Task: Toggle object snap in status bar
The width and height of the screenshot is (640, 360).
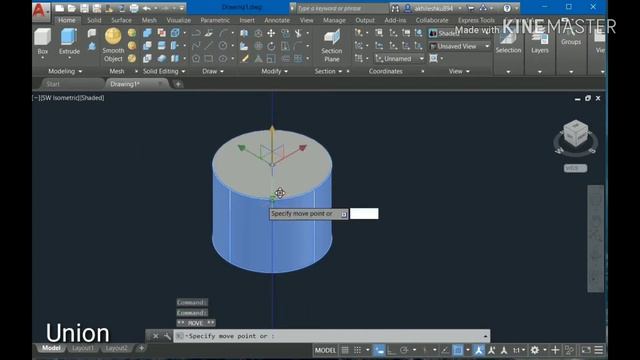Action: pyautogui.click(x=458, y=350)
